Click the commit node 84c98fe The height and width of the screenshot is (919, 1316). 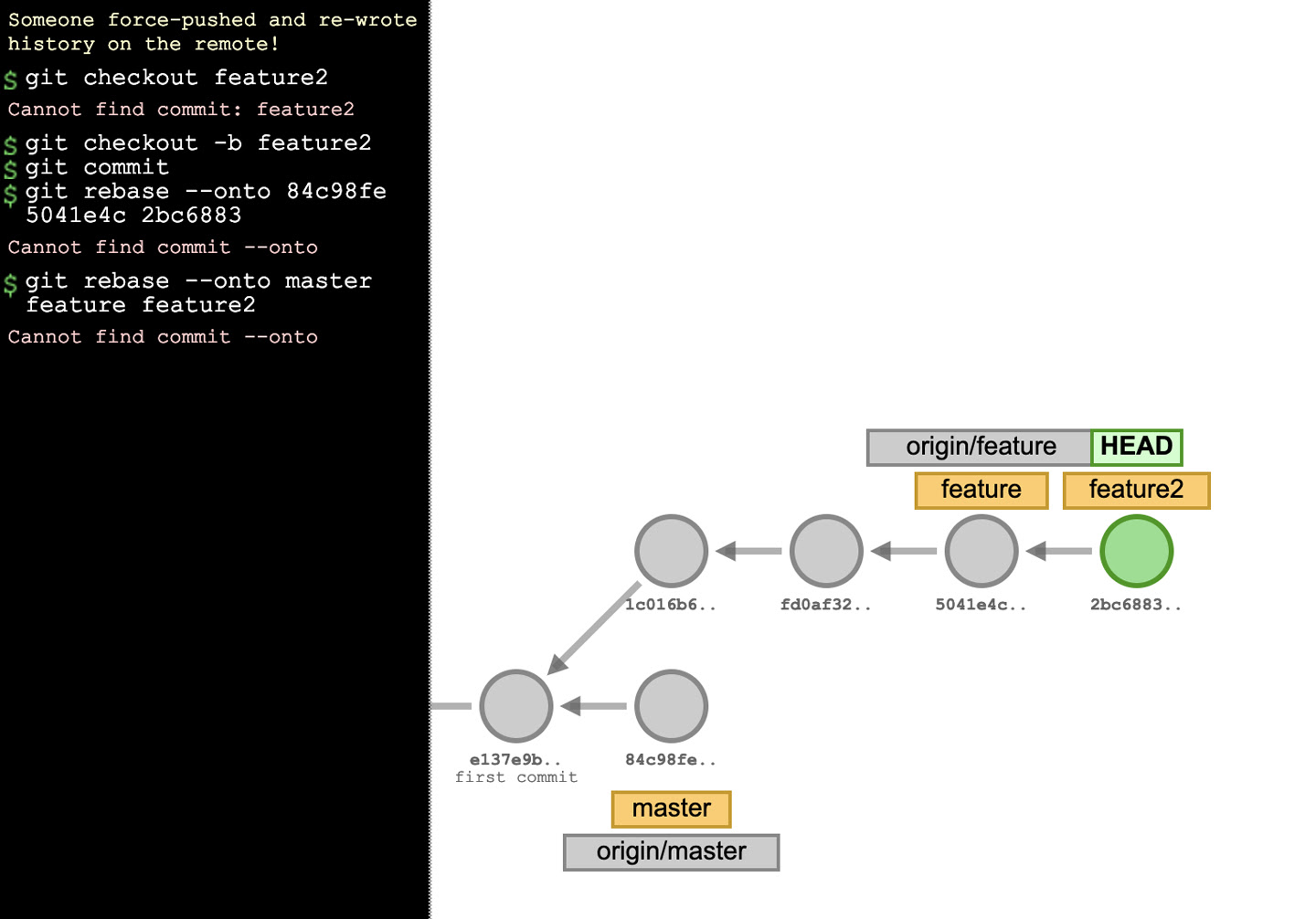(671, 705)
